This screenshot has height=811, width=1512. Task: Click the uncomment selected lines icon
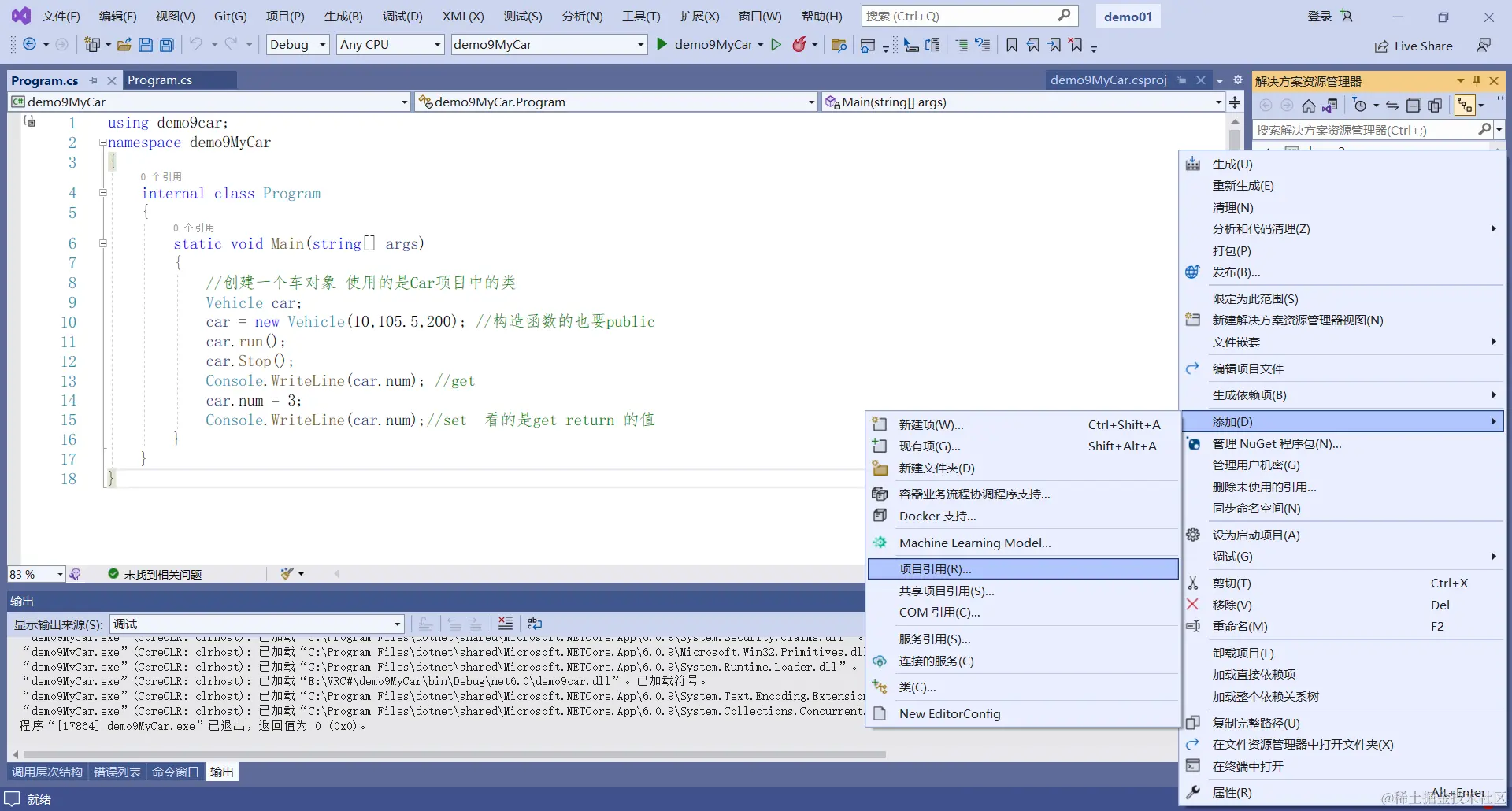[983, 45]
